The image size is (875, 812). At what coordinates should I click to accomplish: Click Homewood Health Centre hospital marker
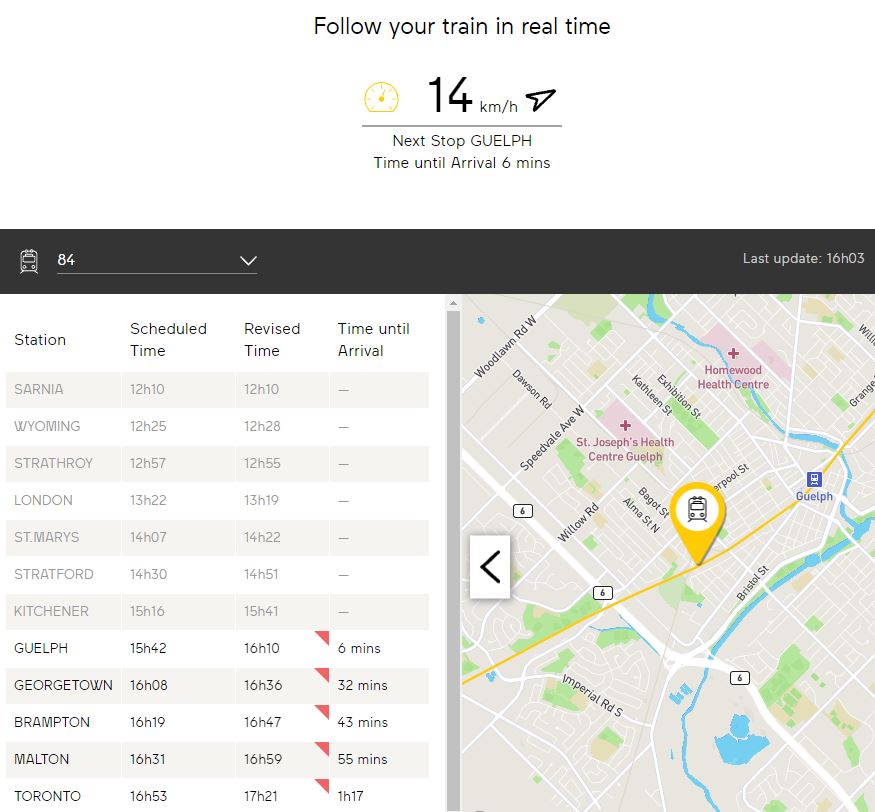[x=733, y=354]
